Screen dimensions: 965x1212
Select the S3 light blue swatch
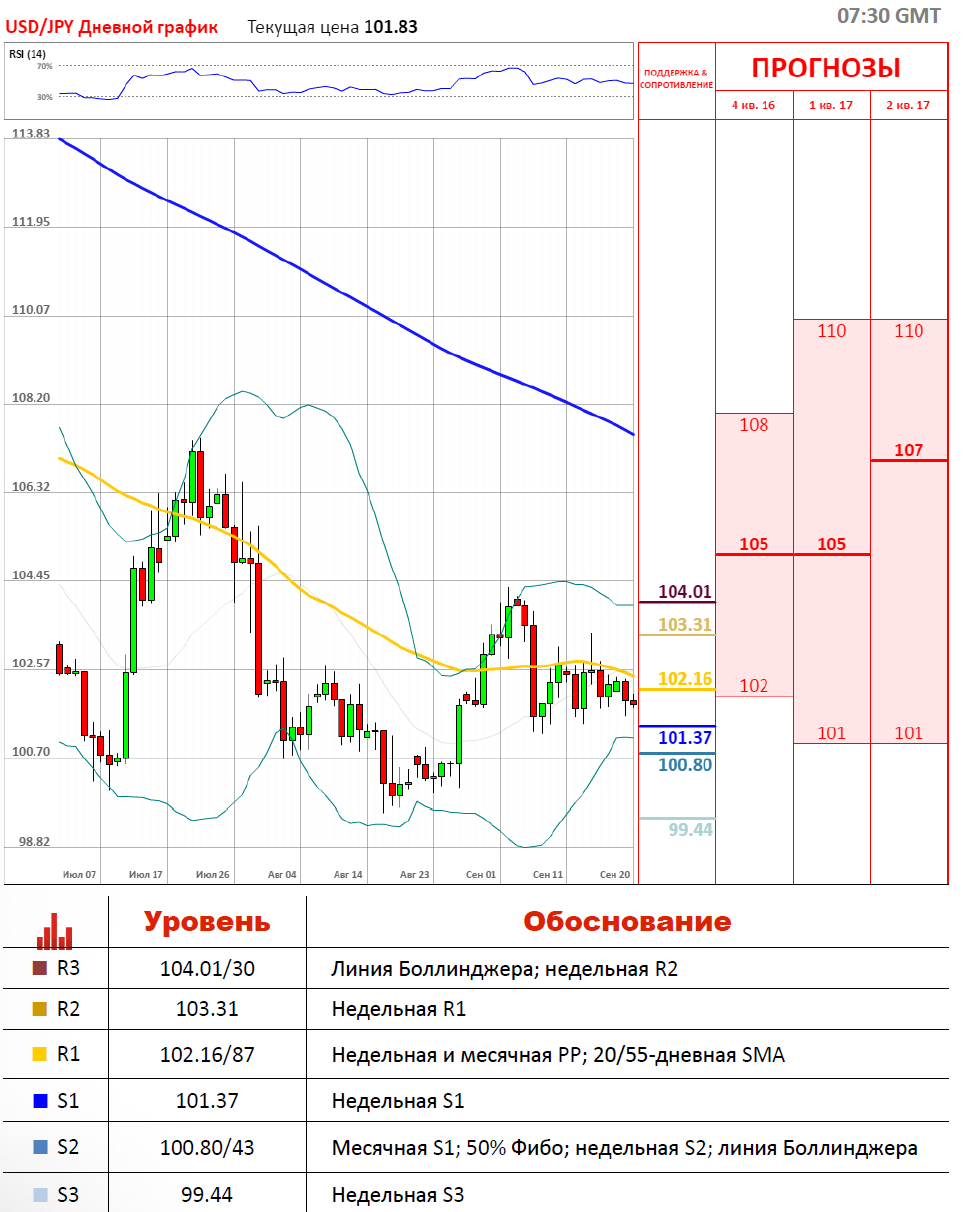40,1194
